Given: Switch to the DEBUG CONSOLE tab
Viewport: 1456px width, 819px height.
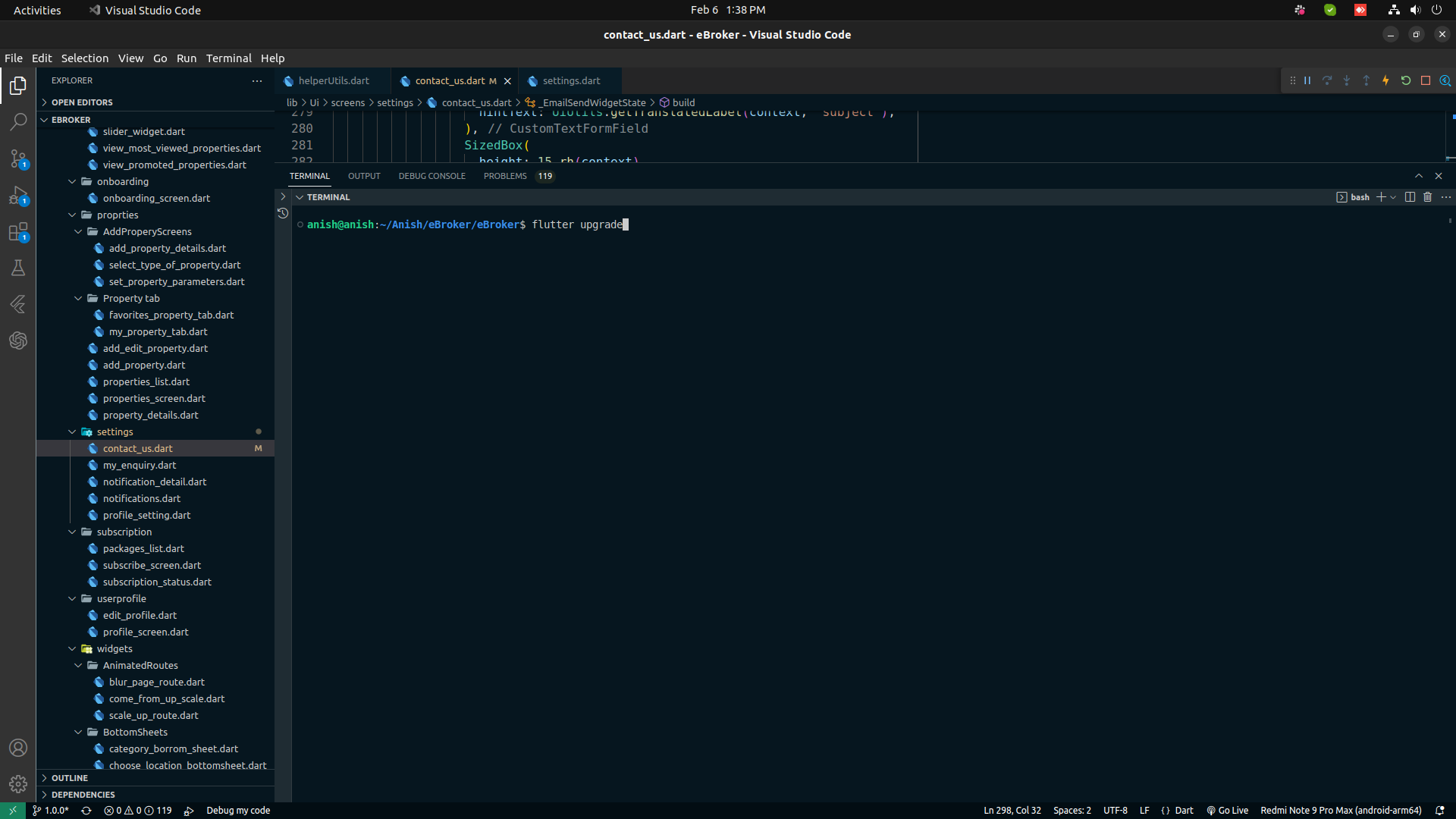Looking at the screenshot, I should tap(432, 176).
